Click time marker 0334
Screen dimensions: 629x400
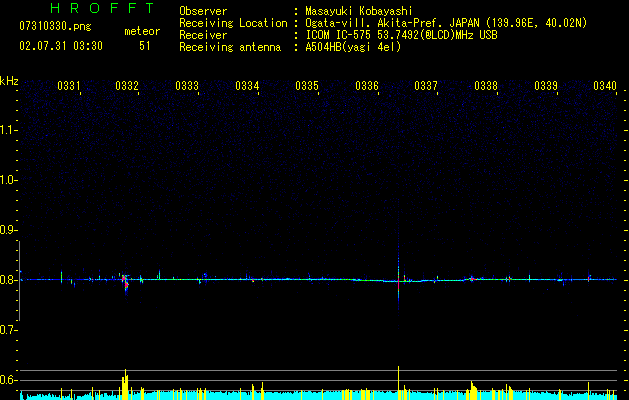coord(247,86)
